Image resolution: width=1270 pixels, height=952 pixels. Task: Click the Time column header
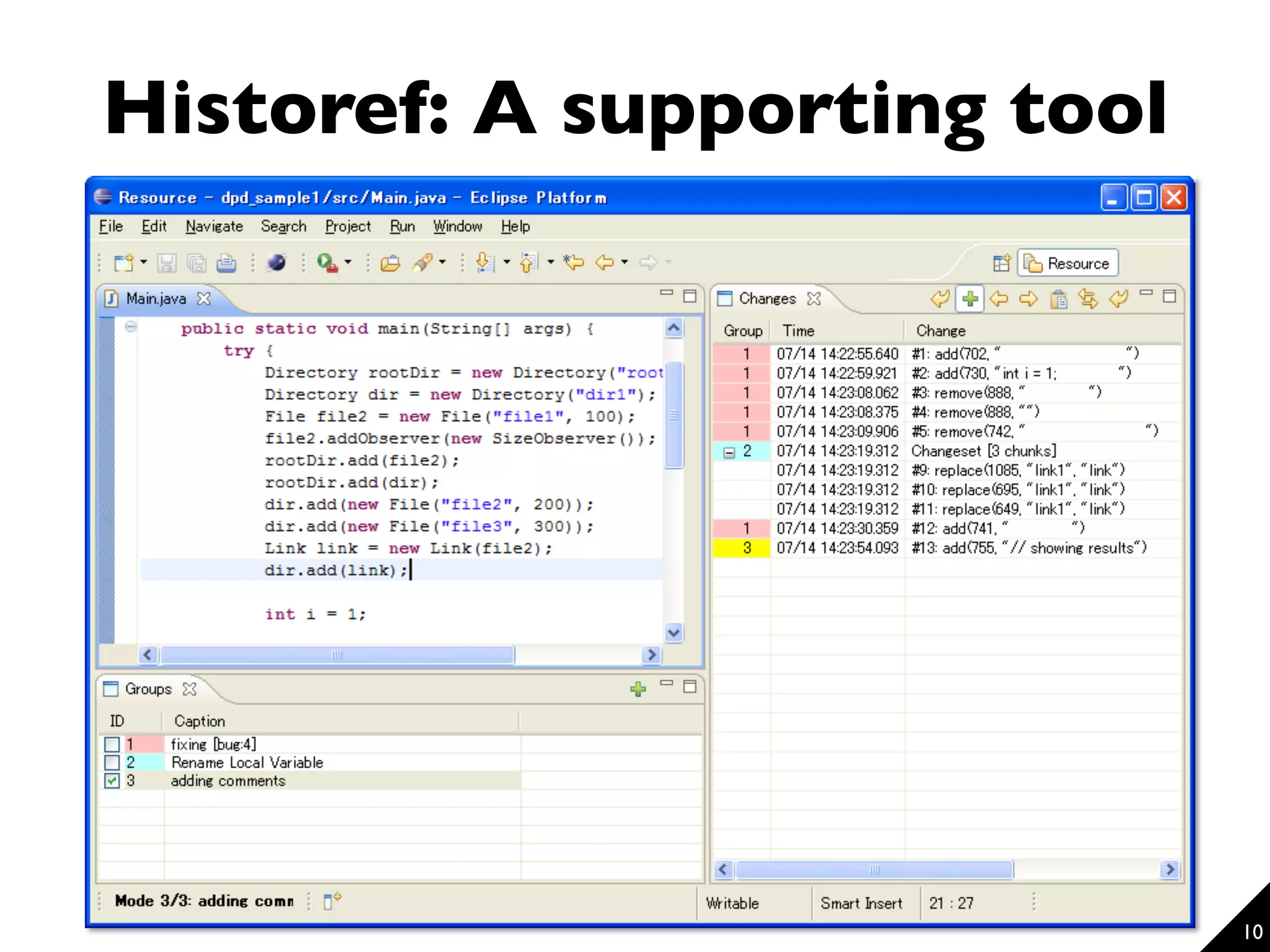coord(837,330)
